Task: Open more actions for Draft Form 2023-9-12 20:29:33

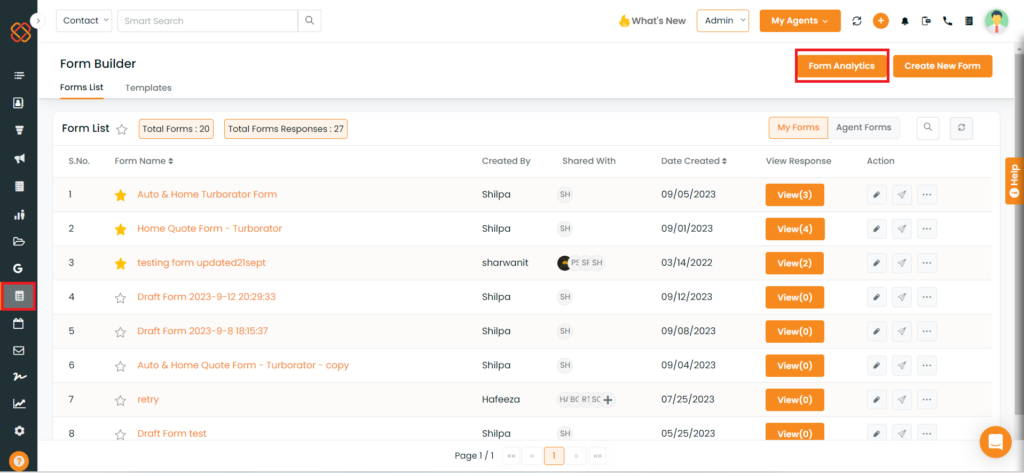Action: click(x=927, y=297)
